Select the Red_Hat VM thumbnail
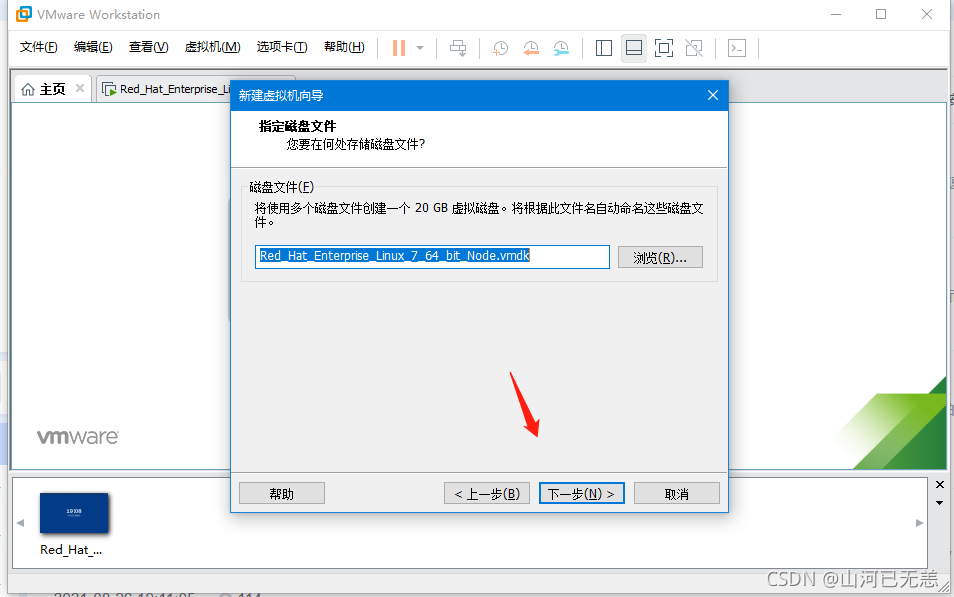Screen dimensions: 954x597 74,513
